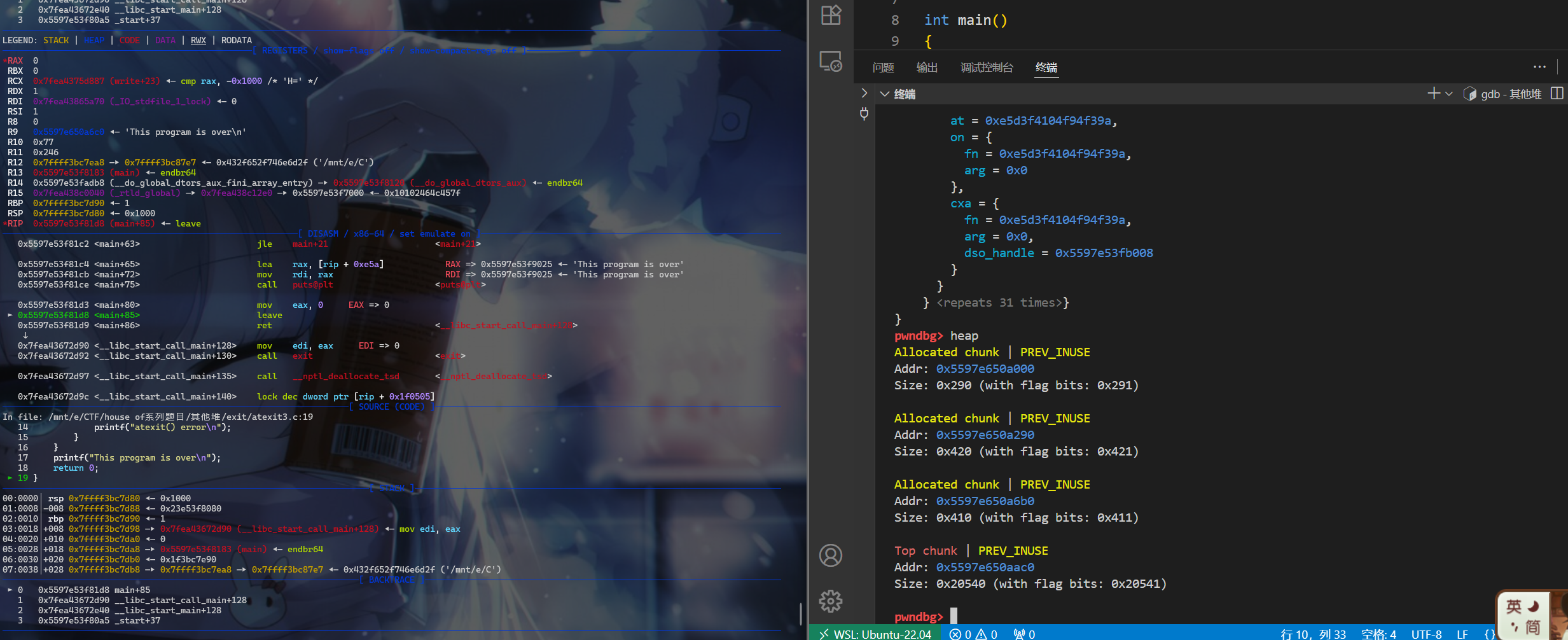
Task: Switch to the 输出 tab
Action: point(927,67)
